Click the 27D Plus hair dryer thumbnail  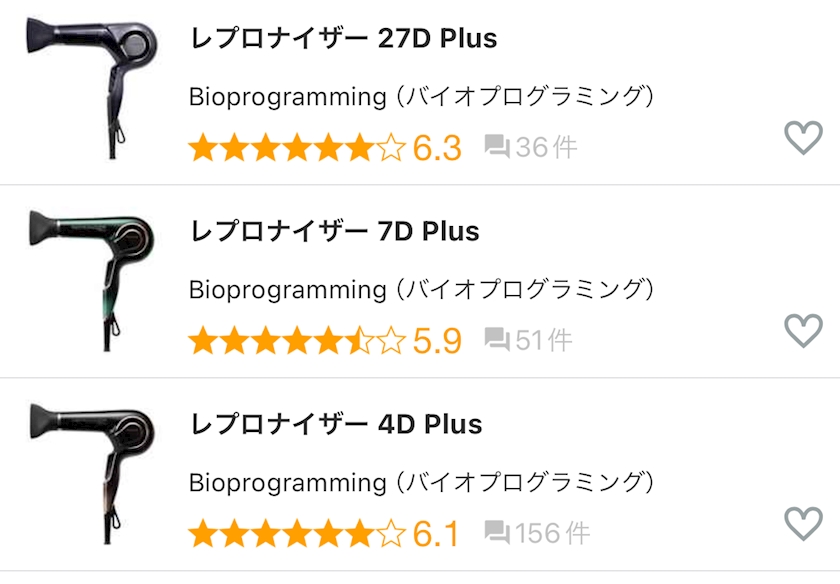point(91,88)
